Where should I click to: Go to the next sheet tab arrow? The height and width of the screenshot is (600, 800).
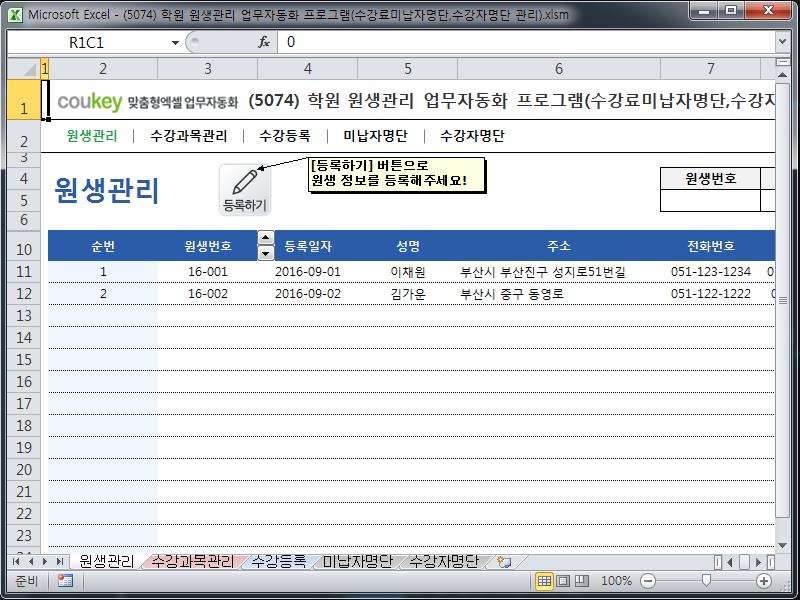point(45,562)
